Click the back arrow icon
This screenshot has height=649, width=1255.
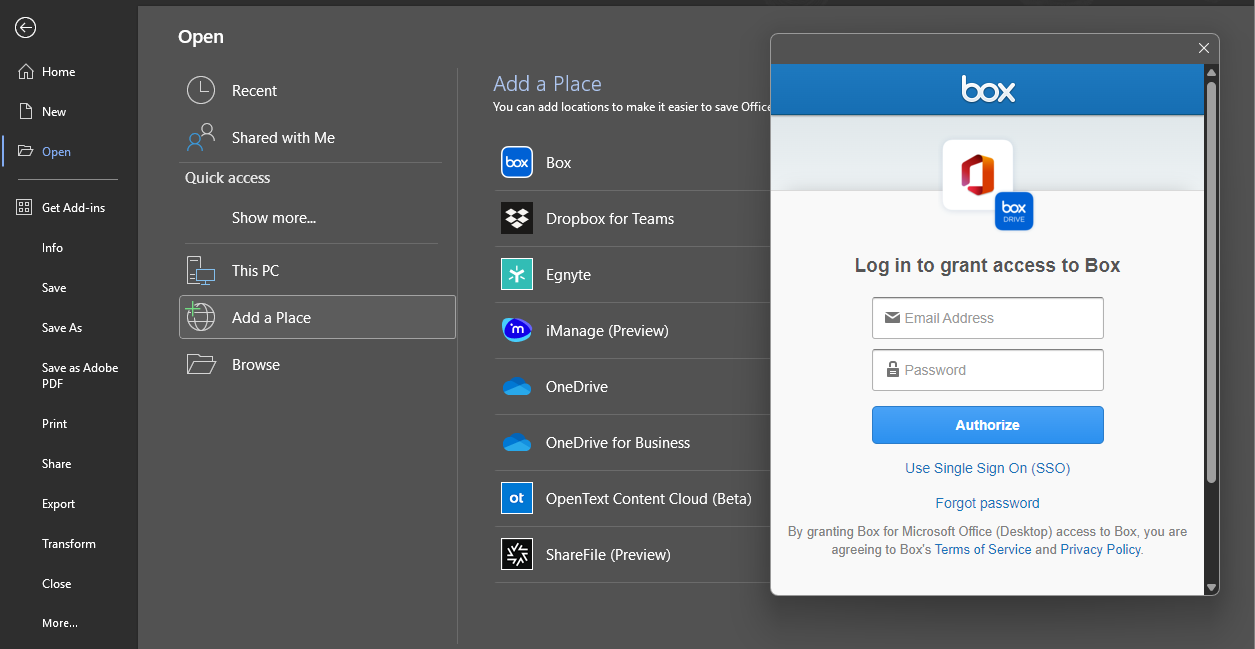pos(26,28)
